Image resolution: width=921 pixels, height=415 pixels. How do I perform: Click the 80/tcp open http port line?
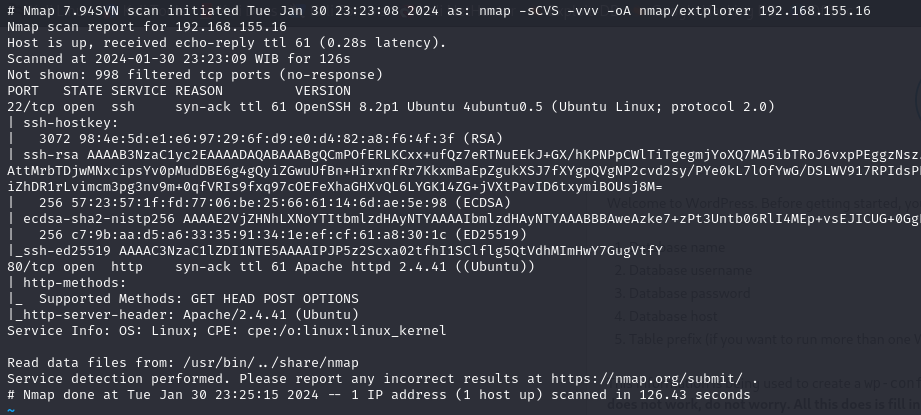click(x=271, y=266)
